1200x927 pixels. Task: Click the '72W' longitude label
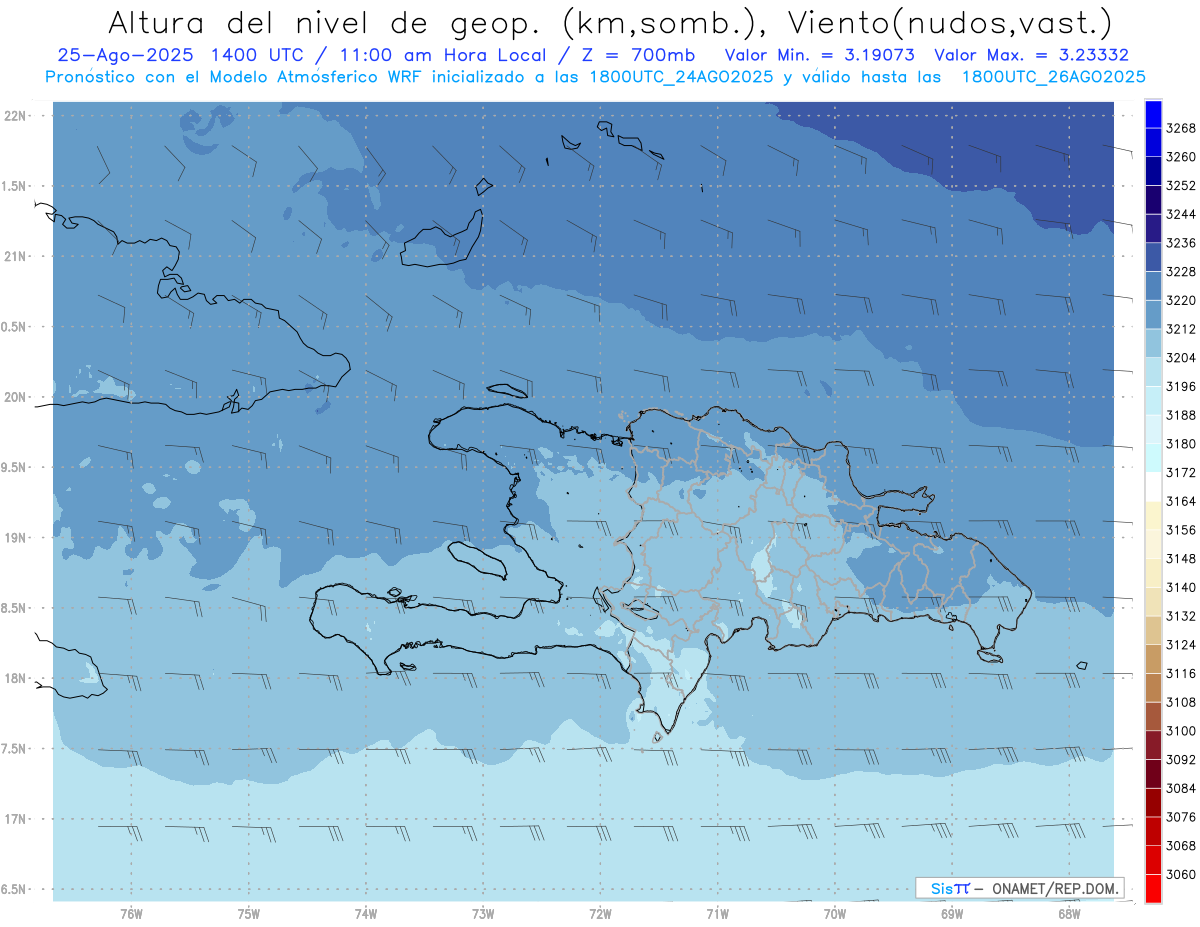tap(600, 912)
